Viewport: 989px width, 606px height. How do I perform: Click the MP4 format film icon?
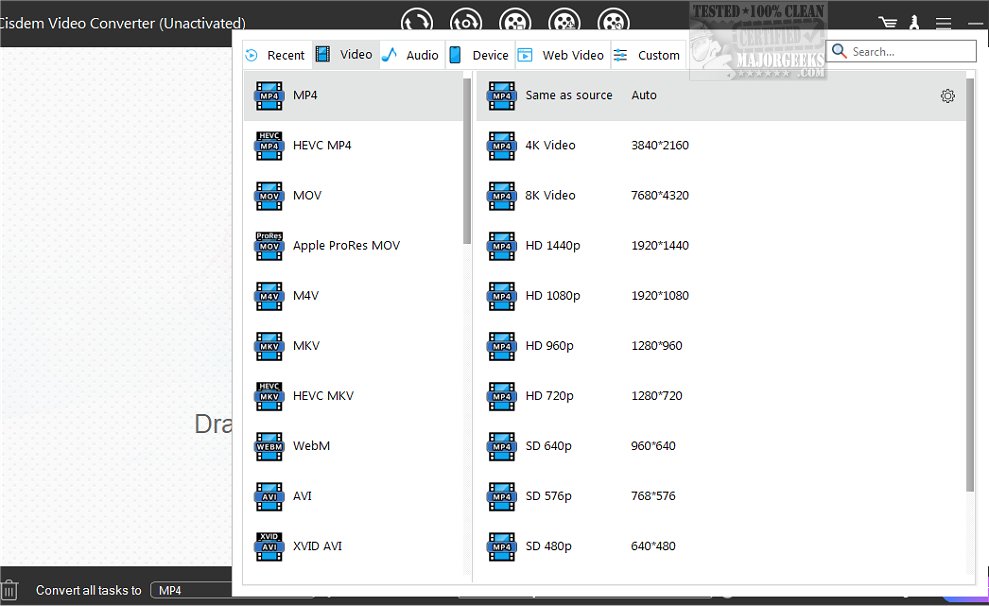tap(269, 96)
